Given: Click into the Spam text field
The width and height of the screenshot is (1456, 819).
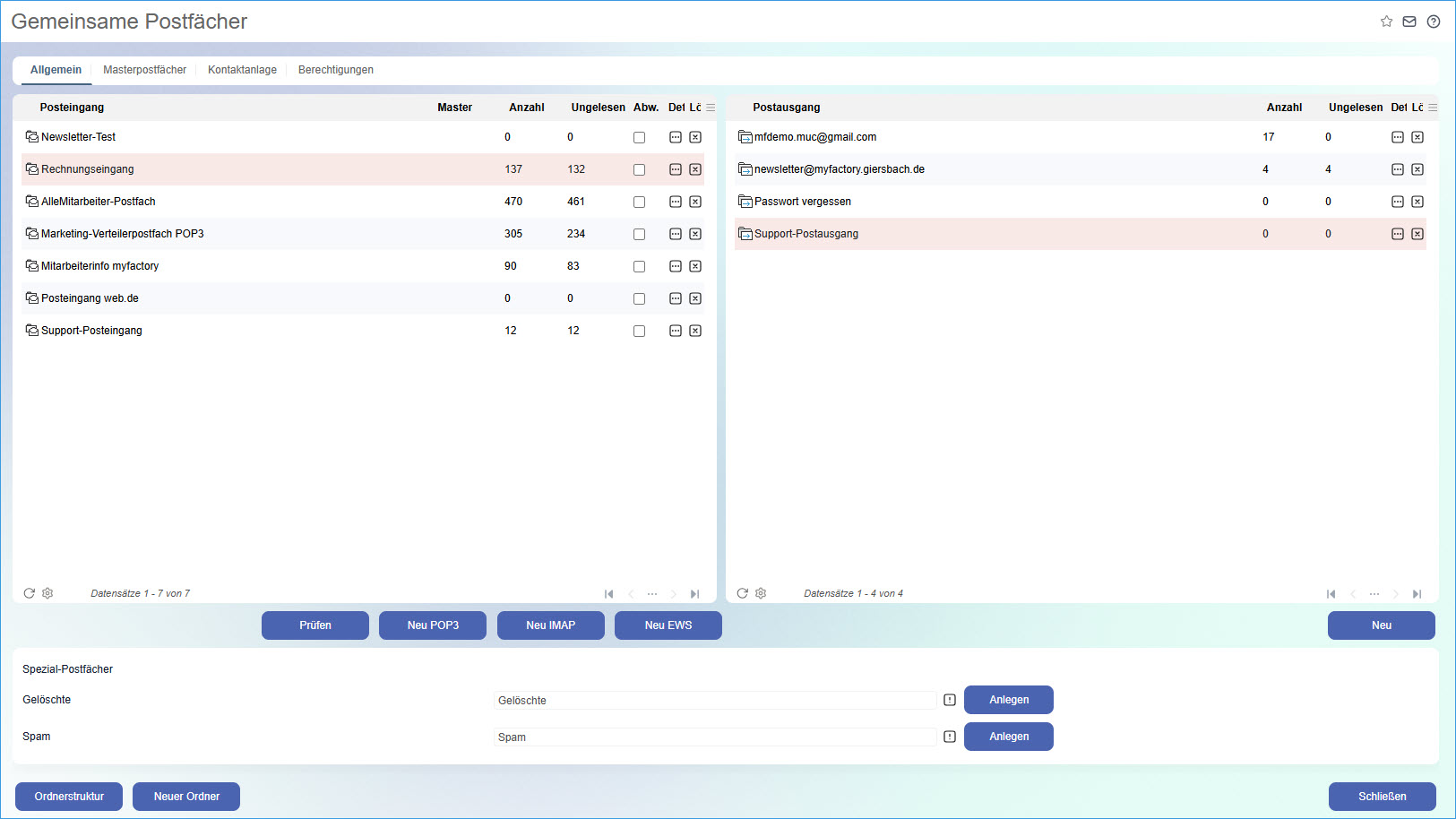Looking at the screenshot, I should point(714,737).
